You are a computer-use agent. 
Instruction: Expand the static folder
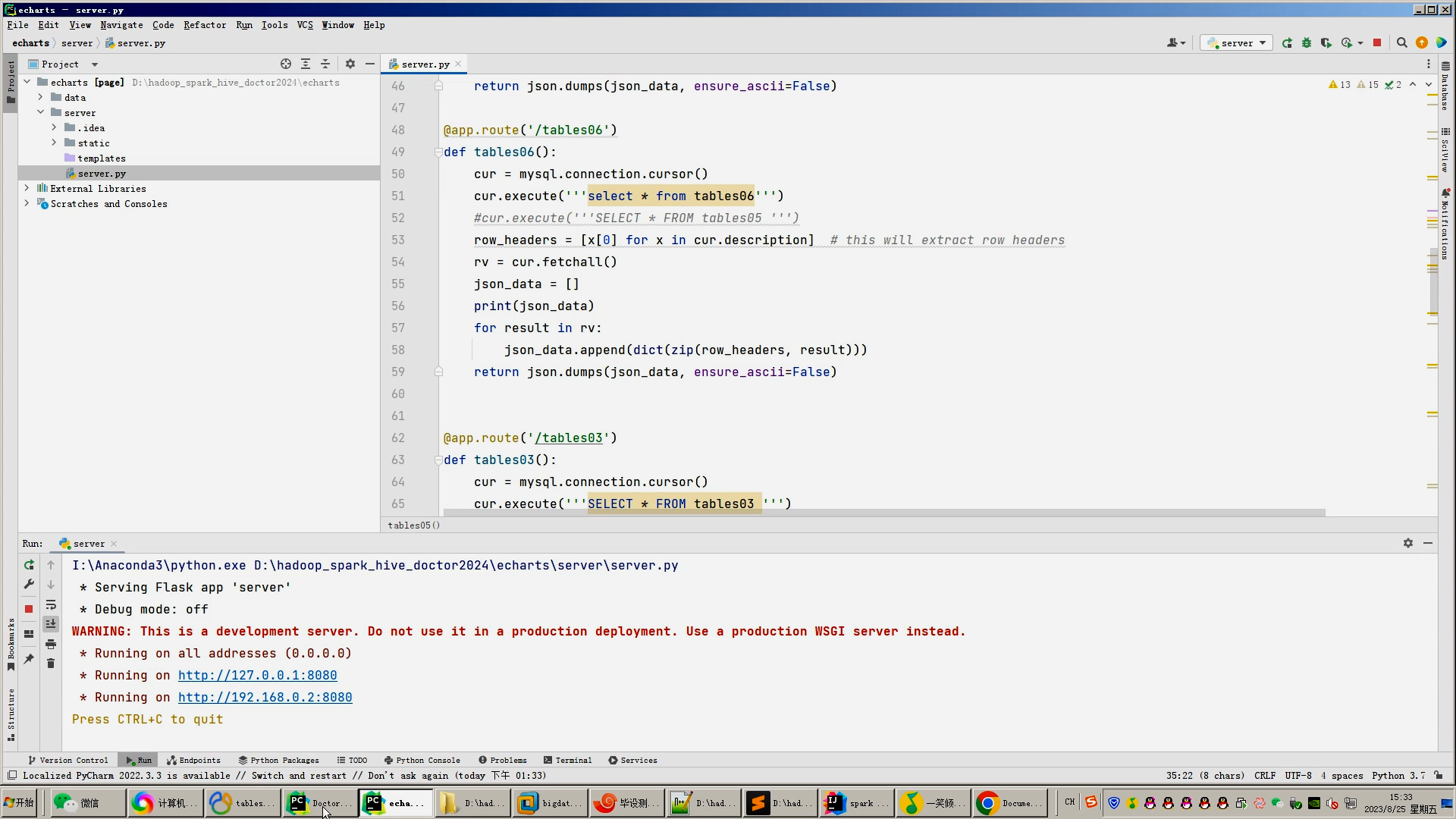[x=55, y=143]
